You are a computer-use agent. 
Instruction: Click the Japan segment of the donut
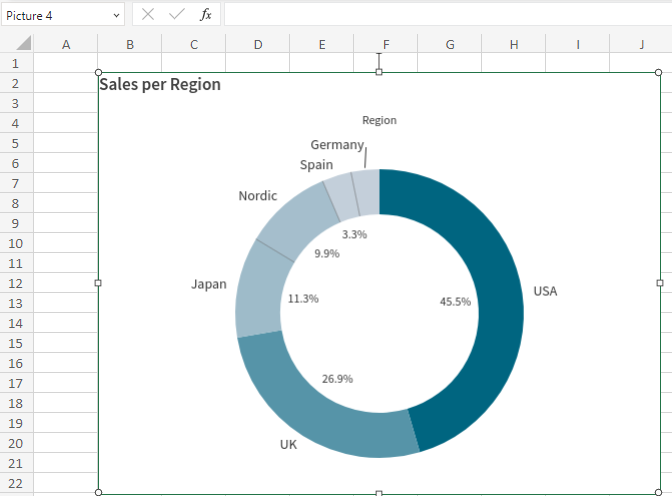(258, 290)
